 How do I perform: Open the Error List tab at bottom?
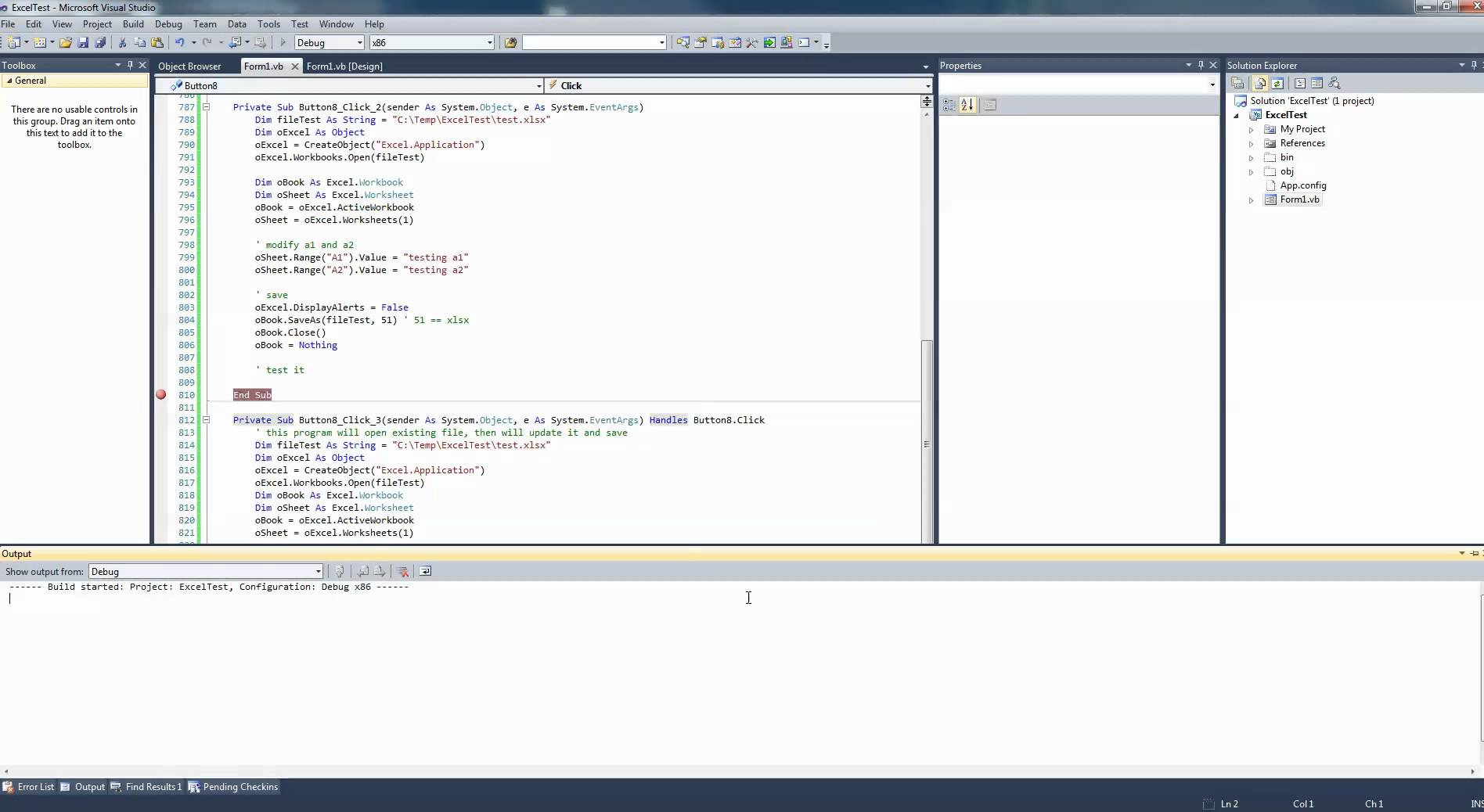click(x=29, y=787)
